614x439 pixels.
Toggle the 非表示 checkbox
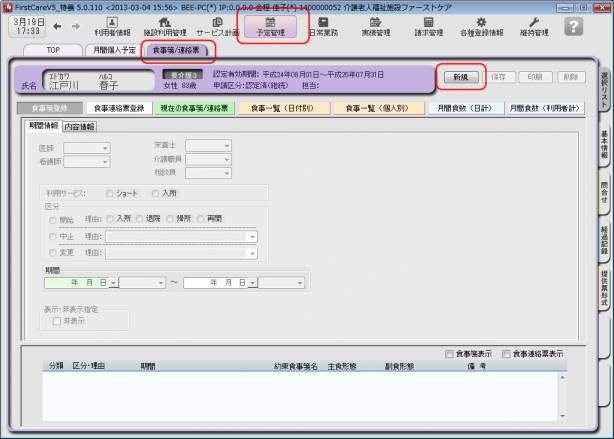[58, 321]
